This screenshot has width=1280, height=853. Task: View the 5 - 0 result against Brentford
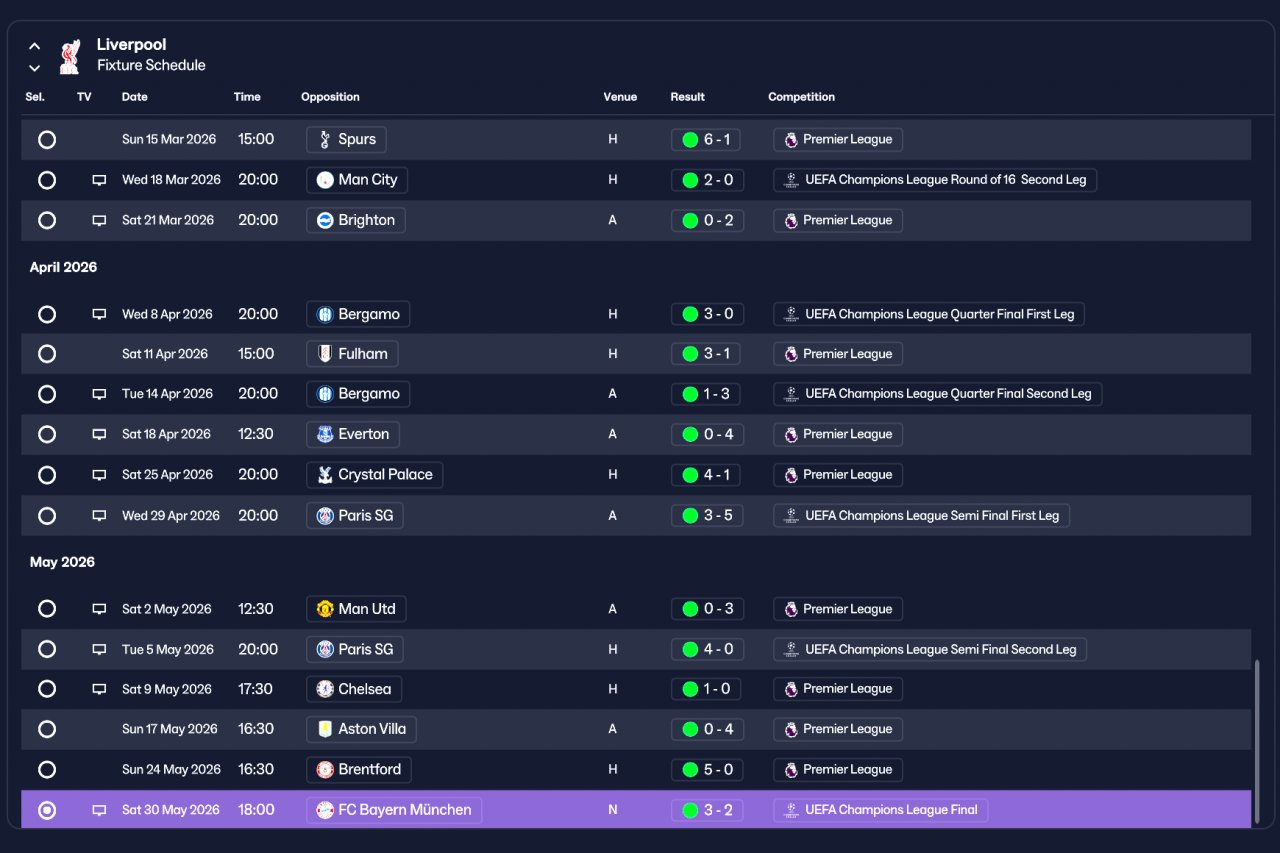(707, 770)
